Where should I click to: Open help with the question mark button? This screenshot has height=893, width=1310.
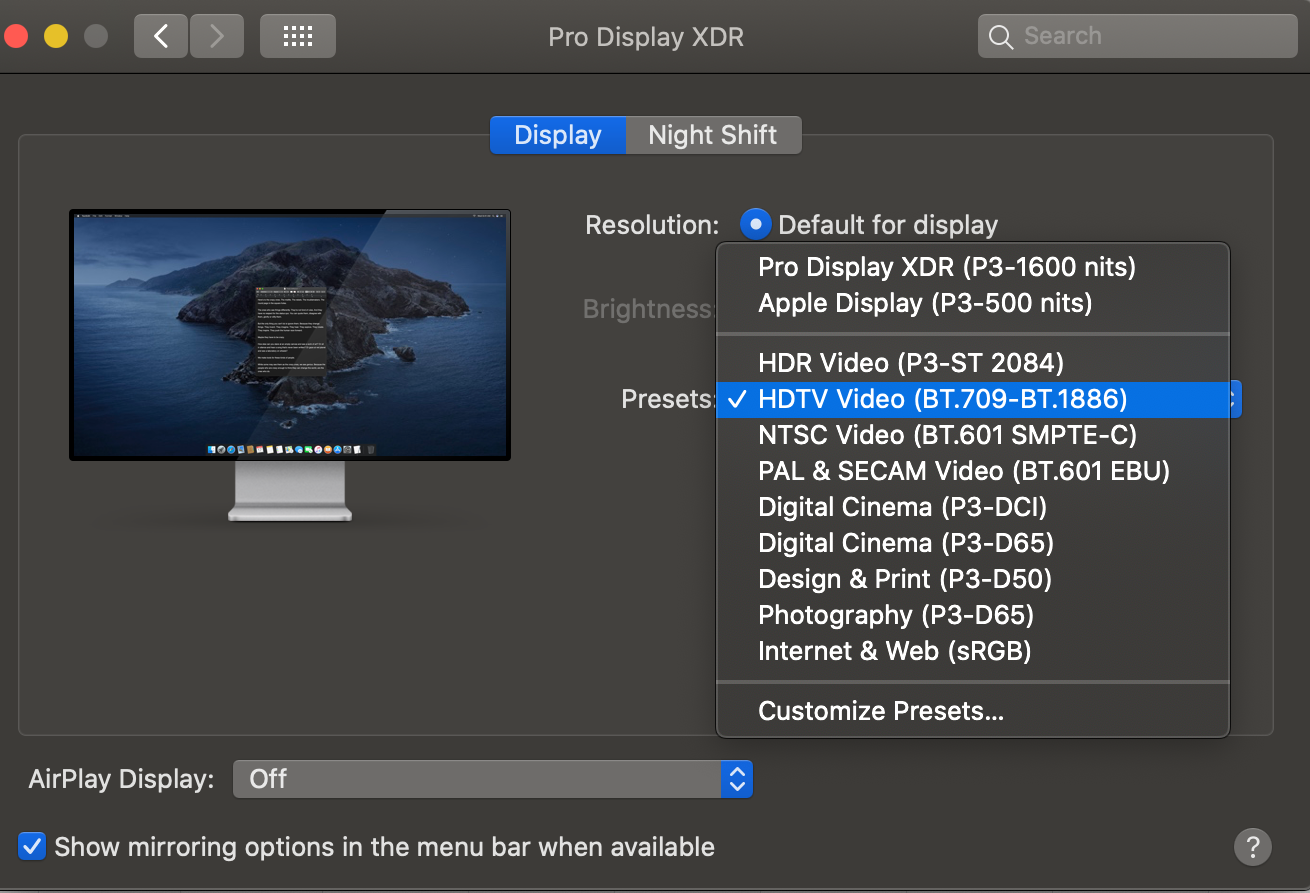point(1253,846)
